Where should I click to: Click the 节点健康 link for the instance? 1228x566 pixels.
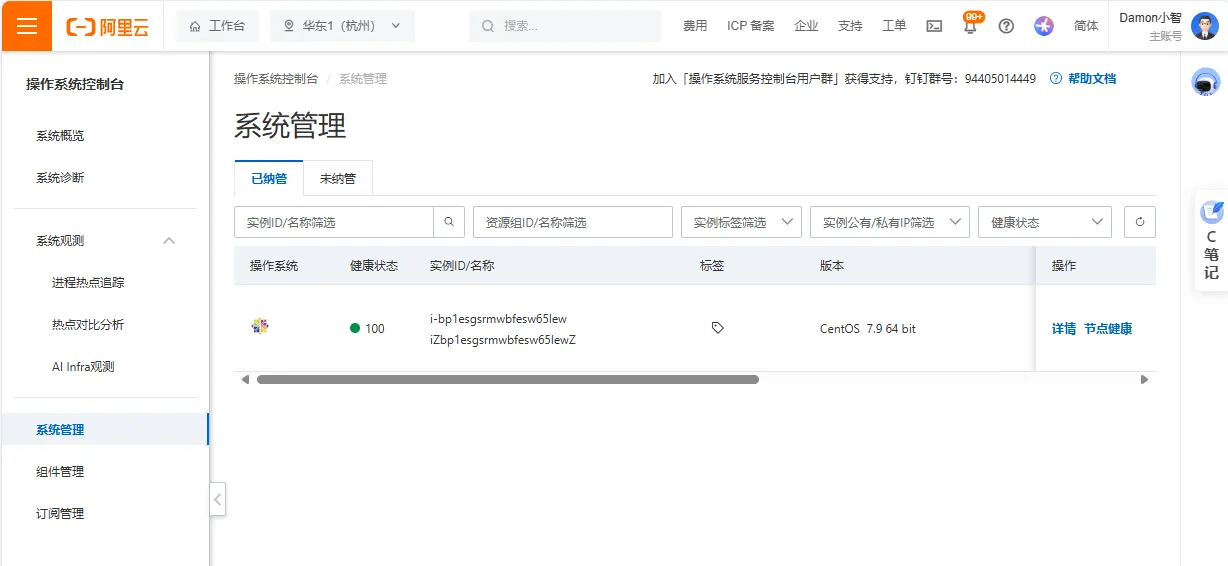(1108, 328)
